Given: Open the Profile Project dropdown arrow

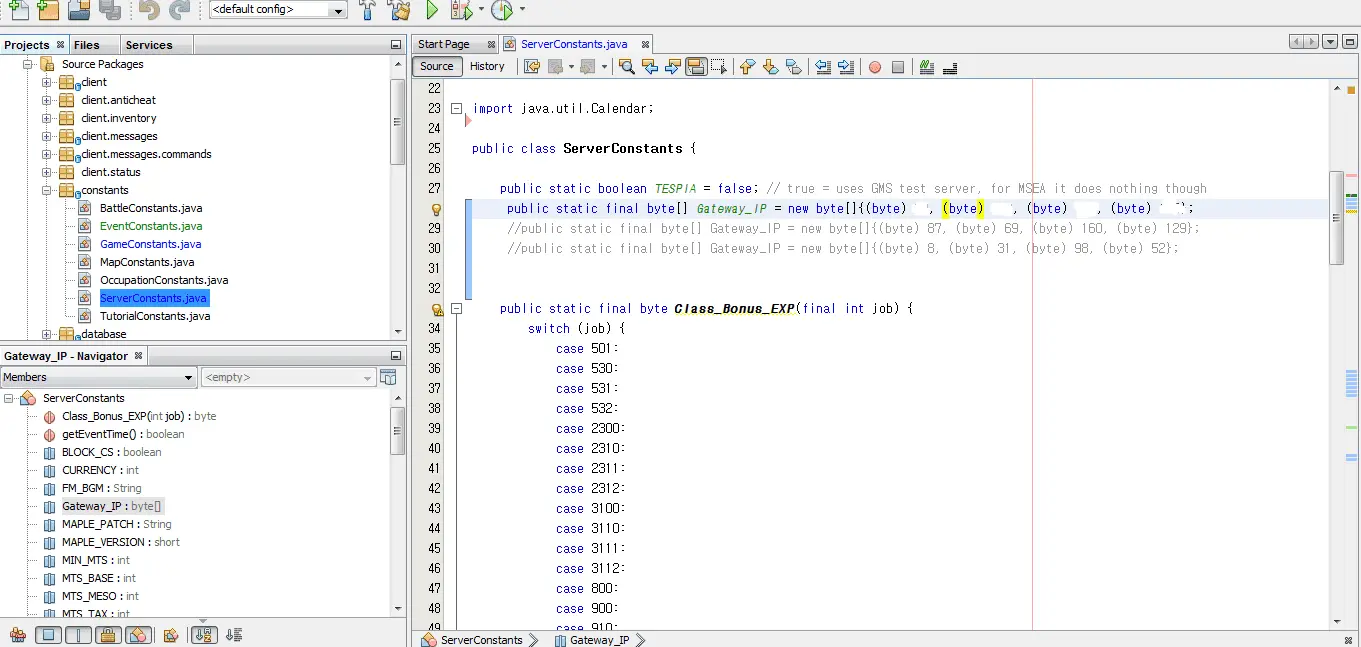Looking at the screenshot, I should (522, 10).
